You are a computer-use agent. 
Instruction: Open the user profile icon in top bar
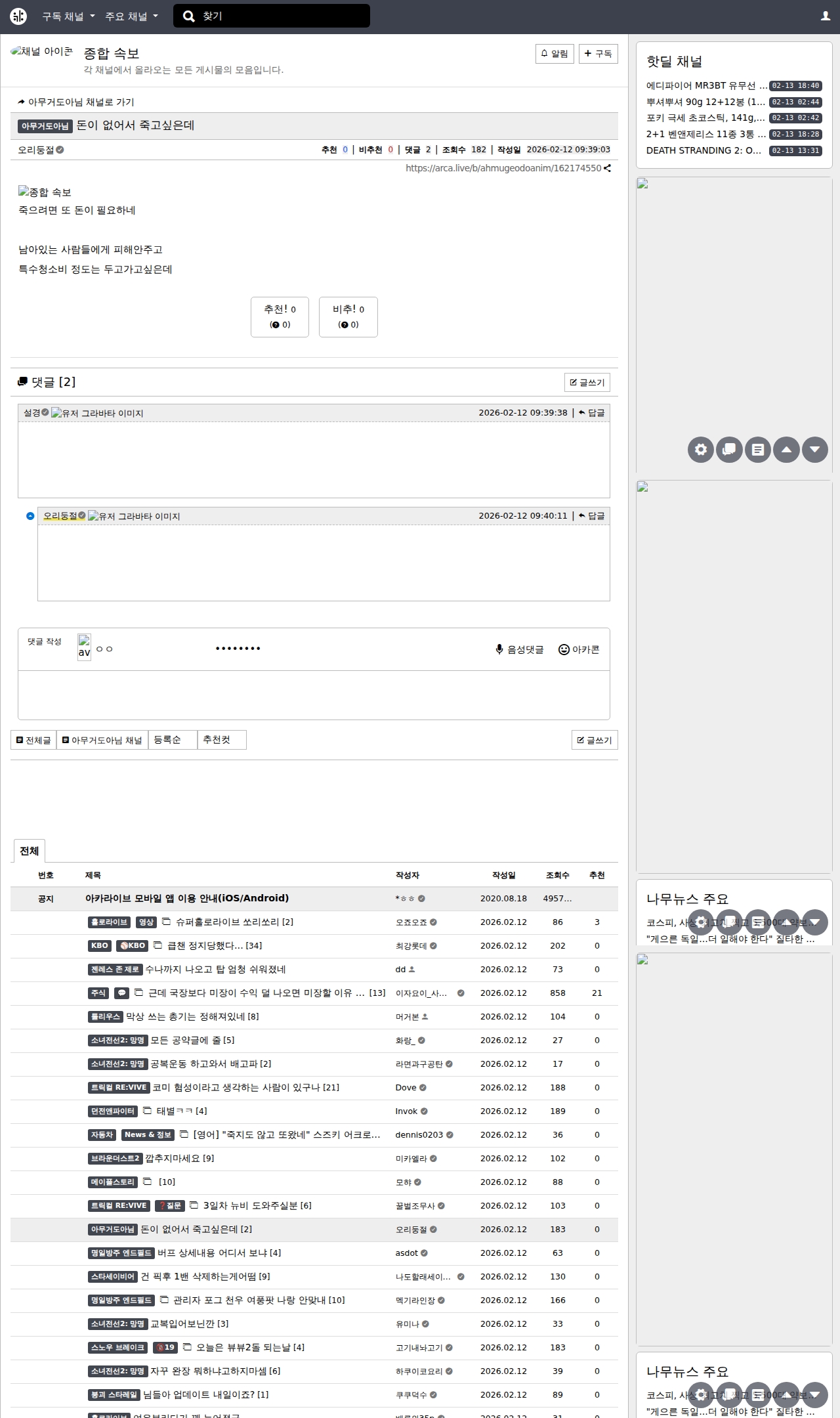826,16
